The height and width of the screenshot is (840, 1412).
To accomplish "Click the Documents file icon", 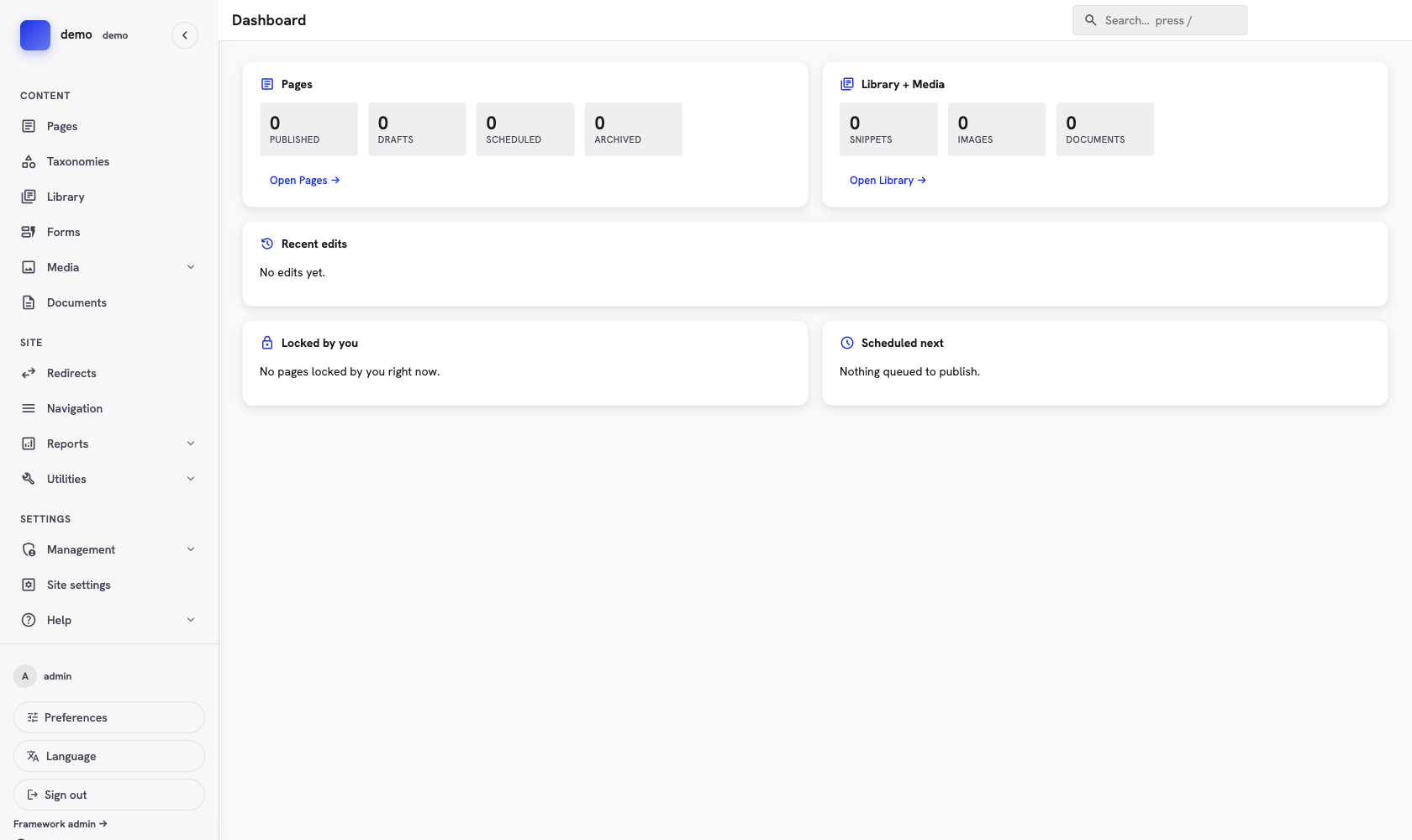I will pyautogui.click(x=29, y=302).
